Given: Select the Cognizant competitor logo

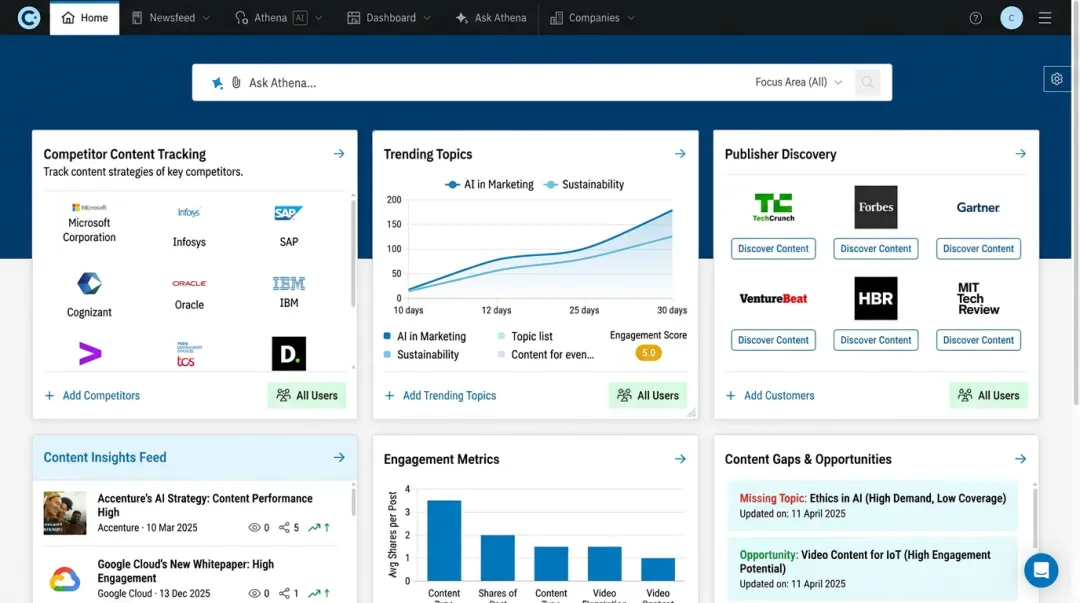Looking at the screenshot, I should click(x=89, y=283).
